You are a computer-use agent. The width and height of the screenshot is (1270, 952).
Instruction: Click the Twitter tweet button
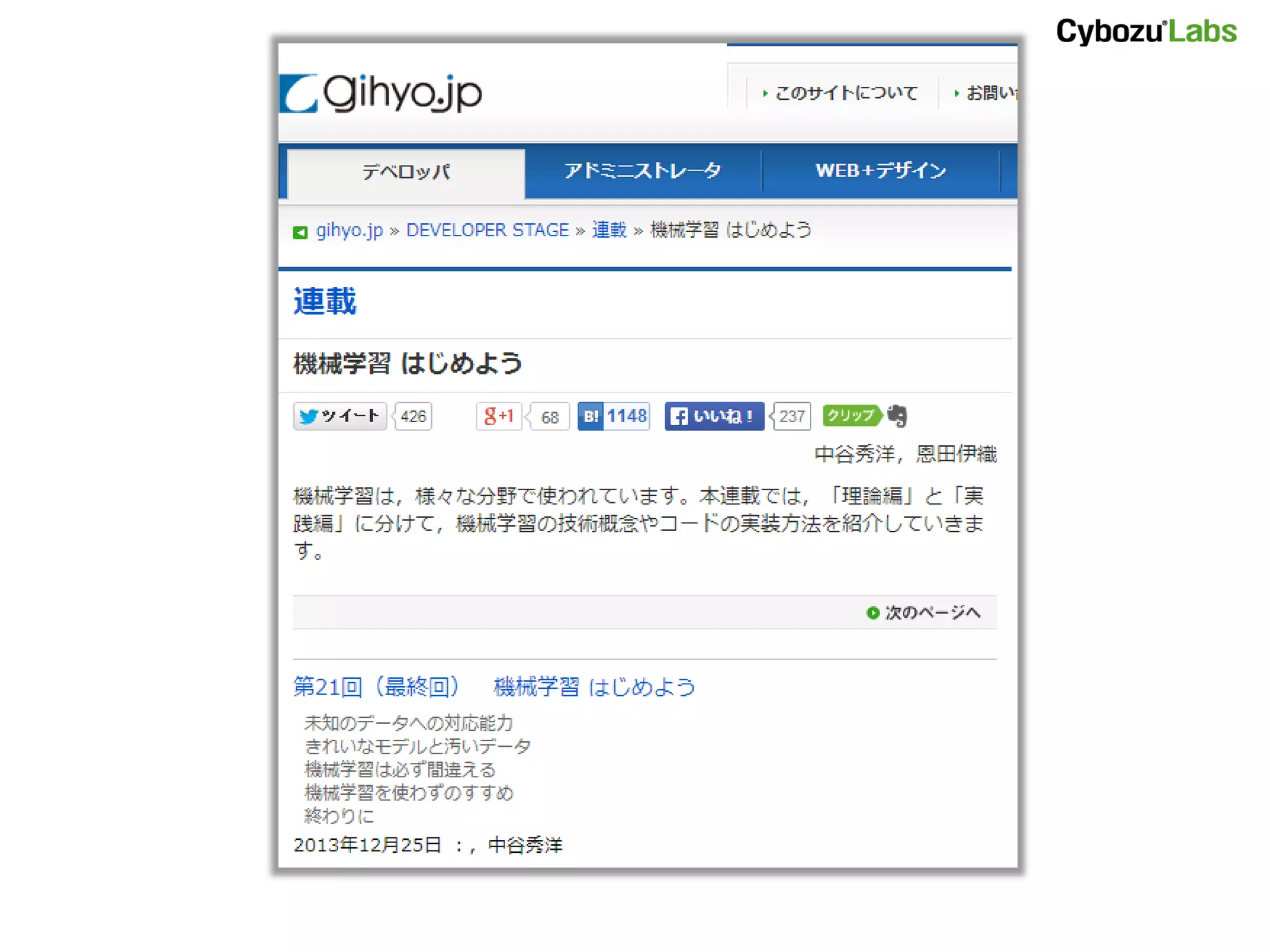coord(339,416)
